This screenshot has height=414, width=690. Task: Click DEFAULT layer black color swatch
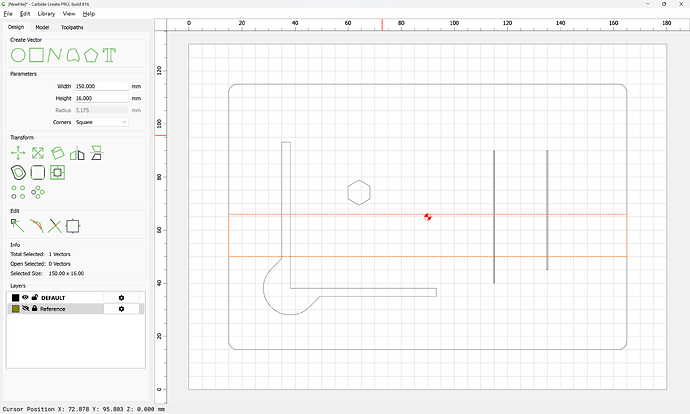coord(15,298)
